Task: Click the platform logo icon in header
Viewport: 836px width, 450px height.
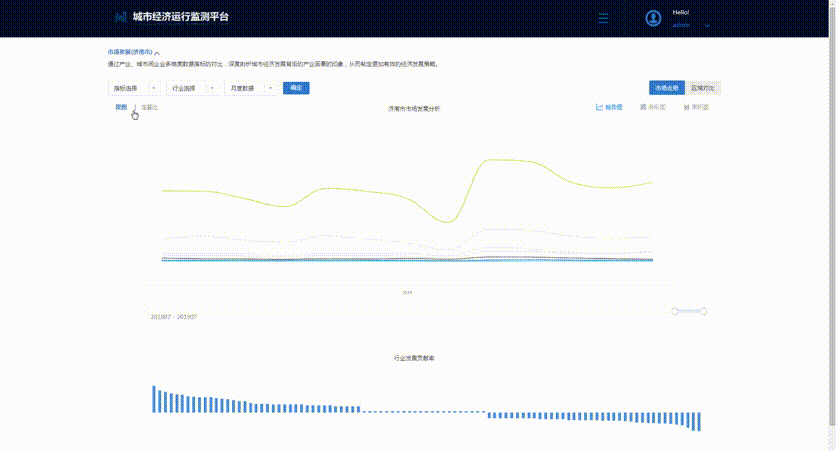Action: [x=121, y=17]
